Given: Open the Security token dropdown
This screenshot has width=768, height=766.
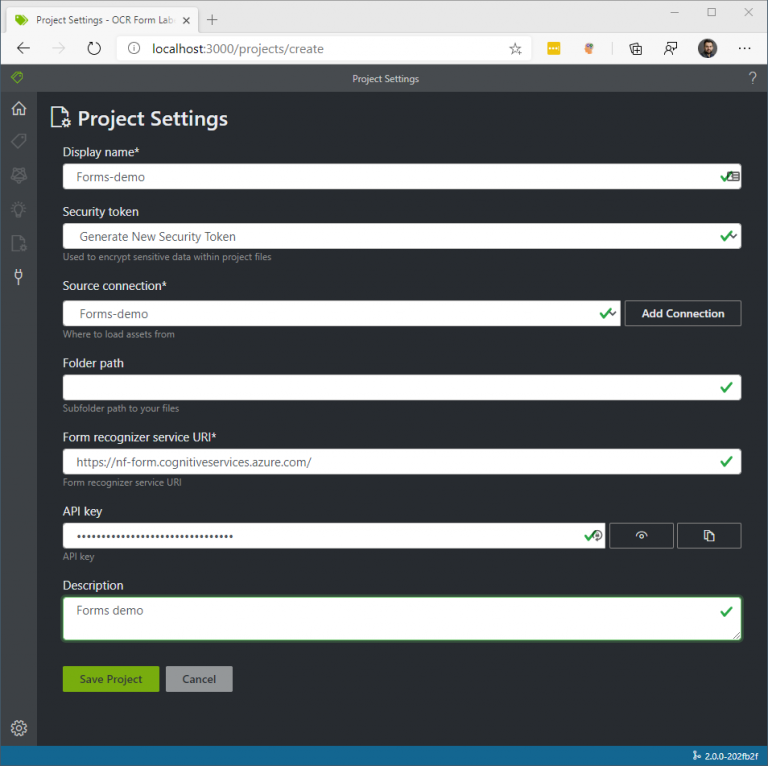Looking at the screenshot, I should 402,236.
